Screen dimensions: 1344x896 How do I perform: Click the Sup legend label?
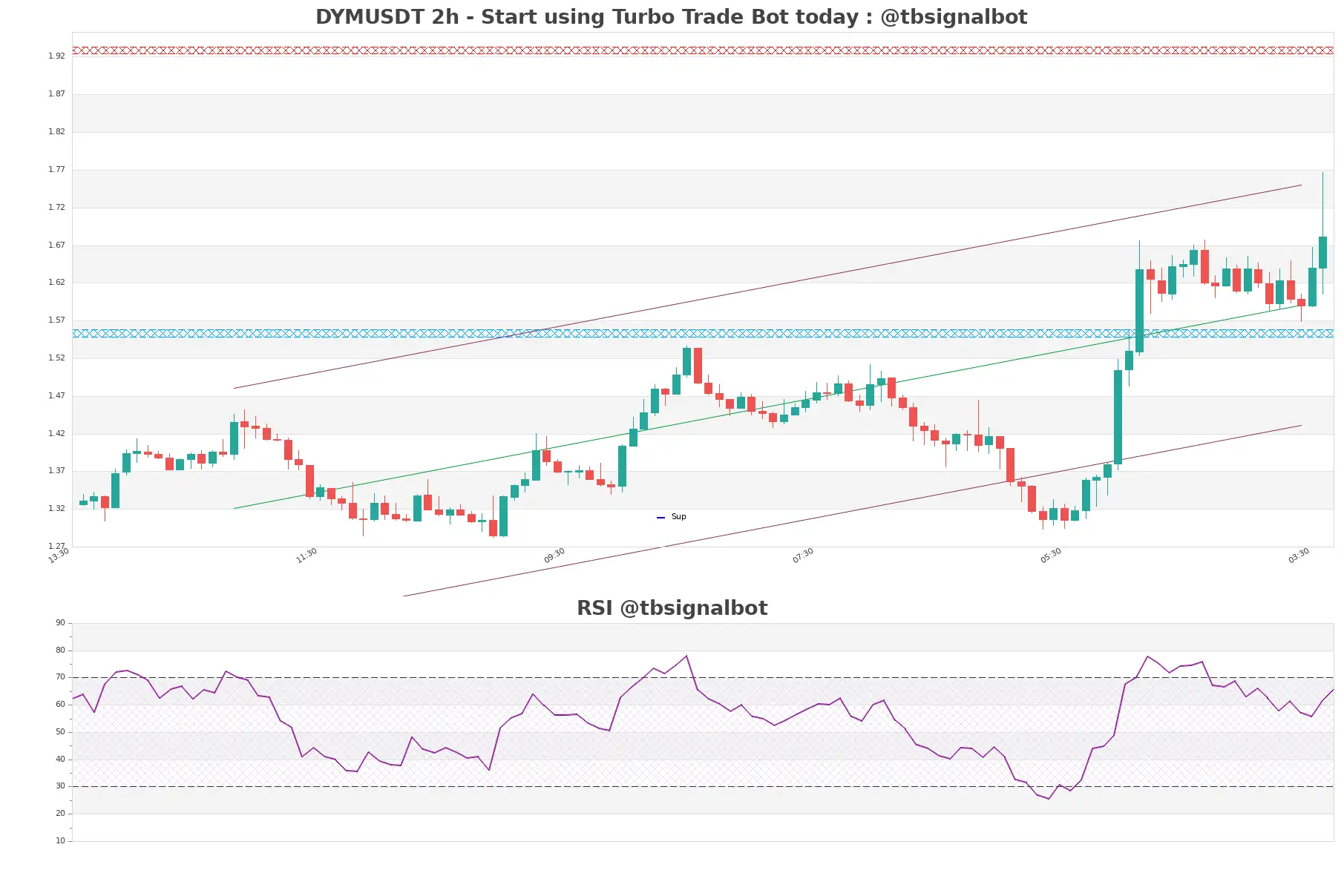pos(678,517)
